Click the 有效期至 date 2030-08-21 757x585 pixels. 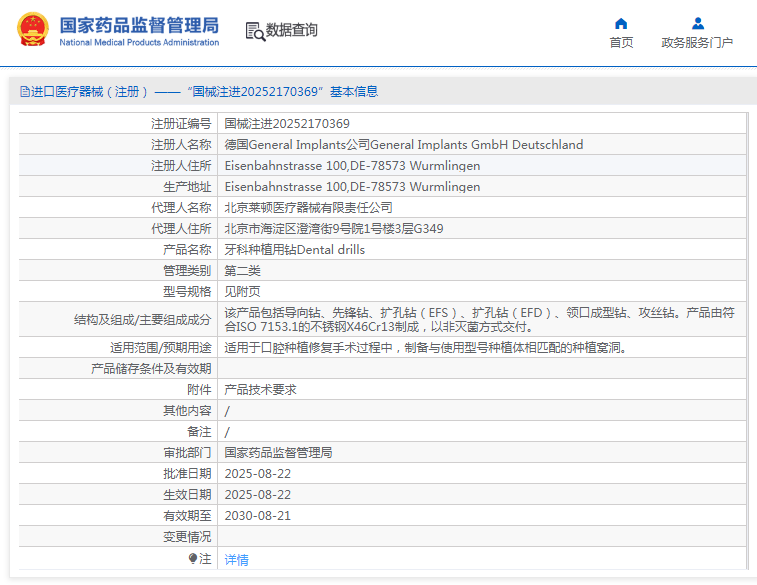(257, 516)
